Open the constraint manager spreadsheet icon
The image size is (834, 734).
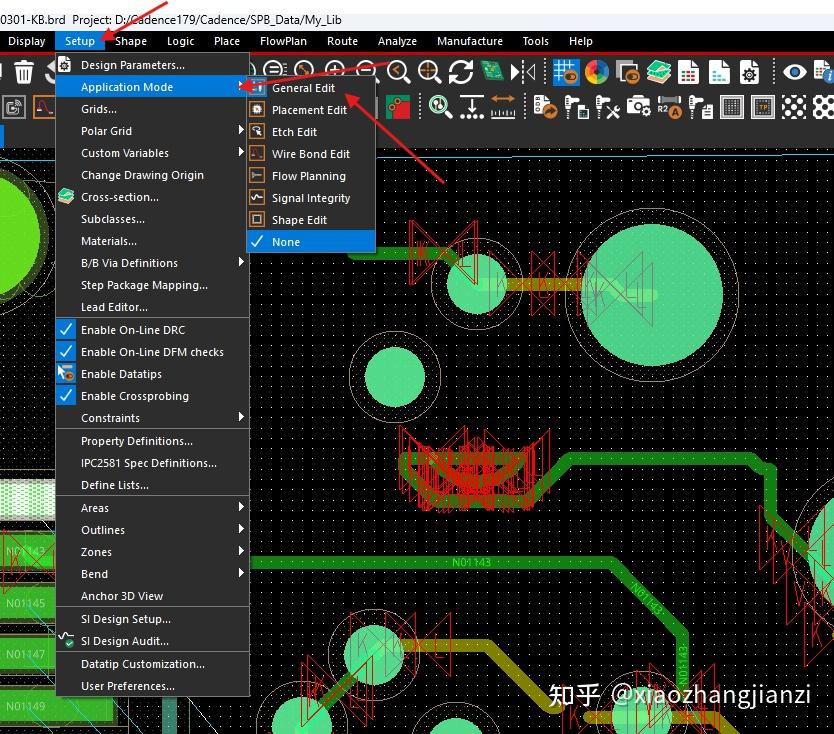688,72
